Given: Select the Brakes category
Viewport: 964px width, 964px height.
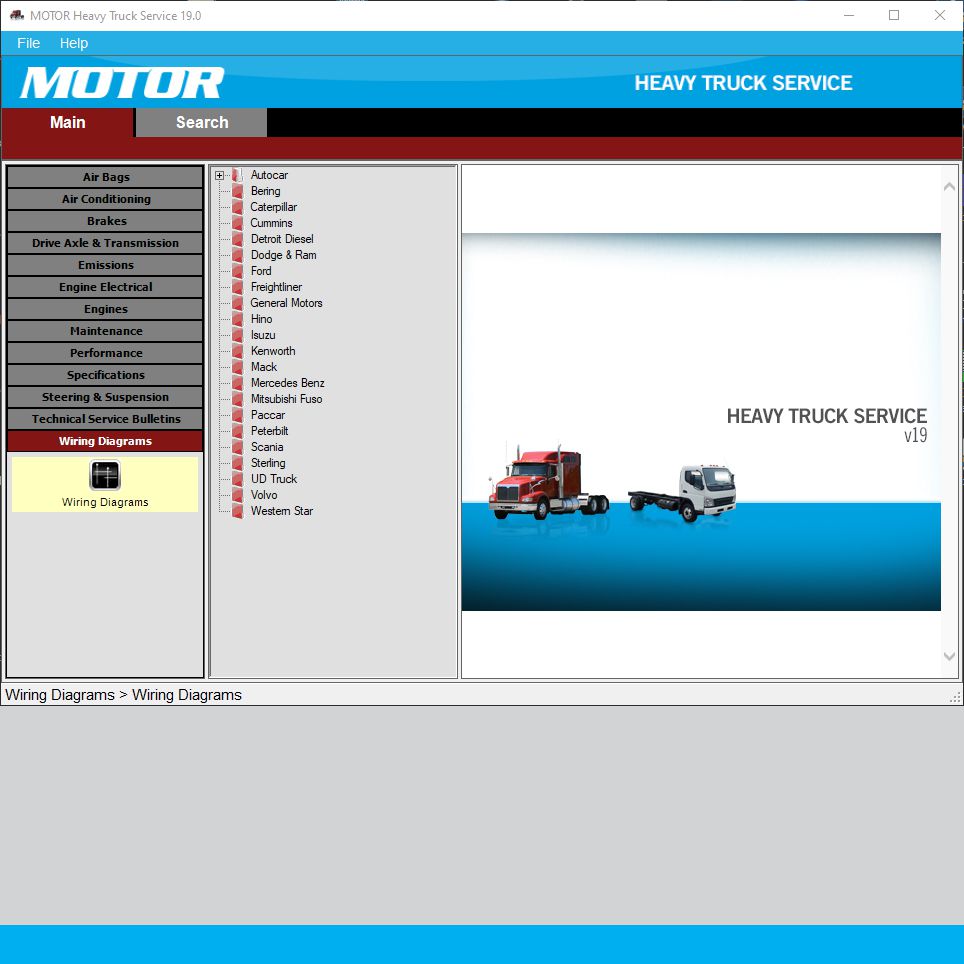Looking at the screenshot, I should click(x=104, y=221).
